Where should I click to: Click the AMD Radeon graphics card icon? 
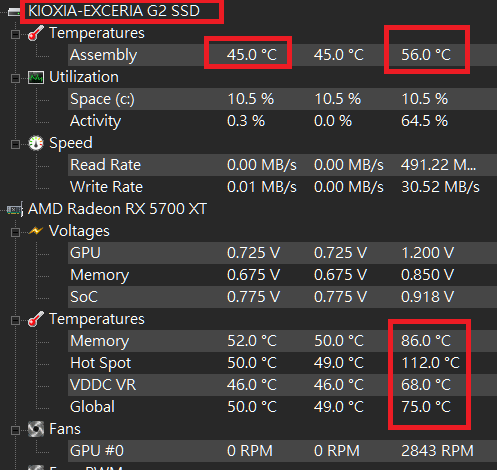[x=15, y=209]
